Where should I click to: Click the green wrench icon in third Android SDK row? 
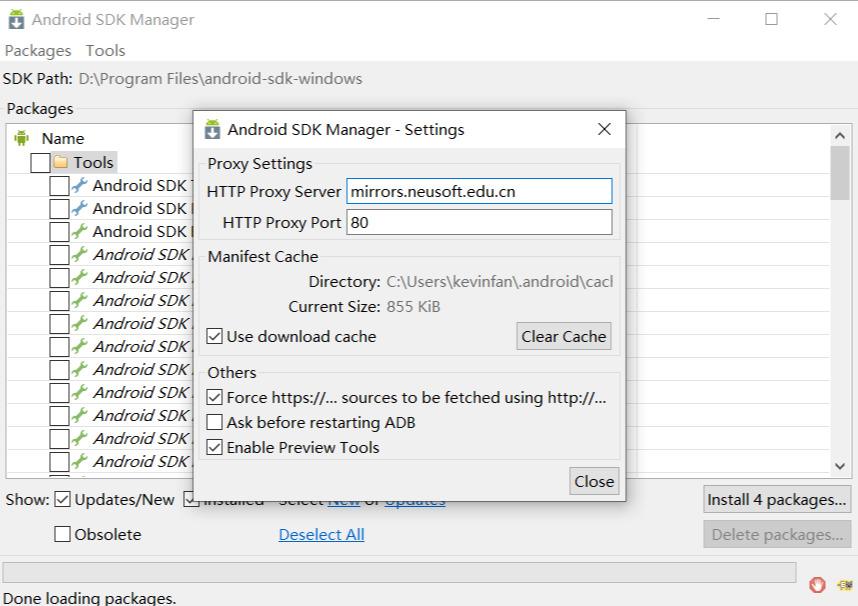(80, 231)
